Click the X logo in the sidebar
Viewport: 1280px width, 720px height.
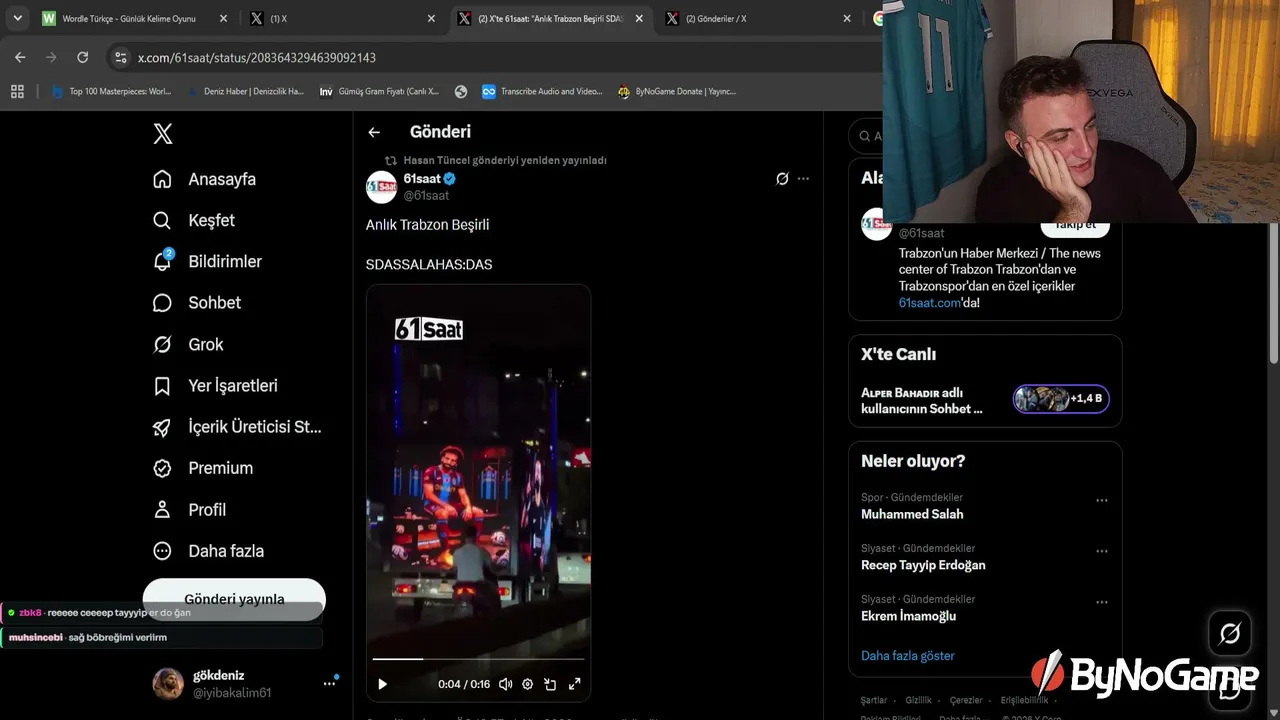click(163, 134)
